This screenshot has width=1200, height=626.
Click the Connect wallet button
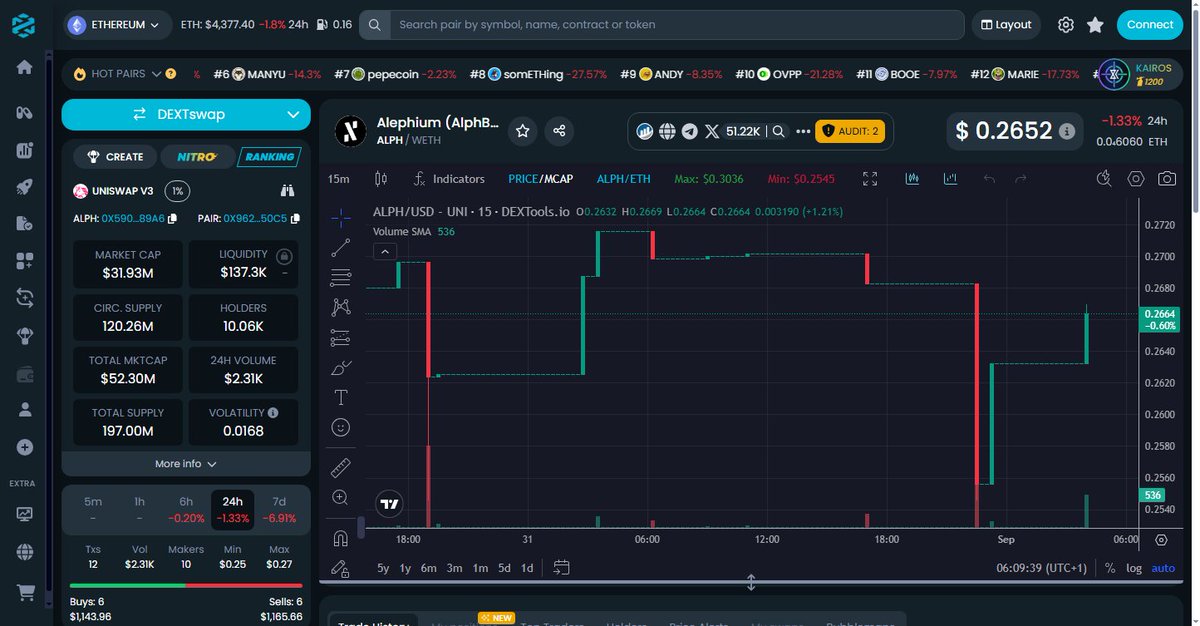click(x=1150, y=25)
